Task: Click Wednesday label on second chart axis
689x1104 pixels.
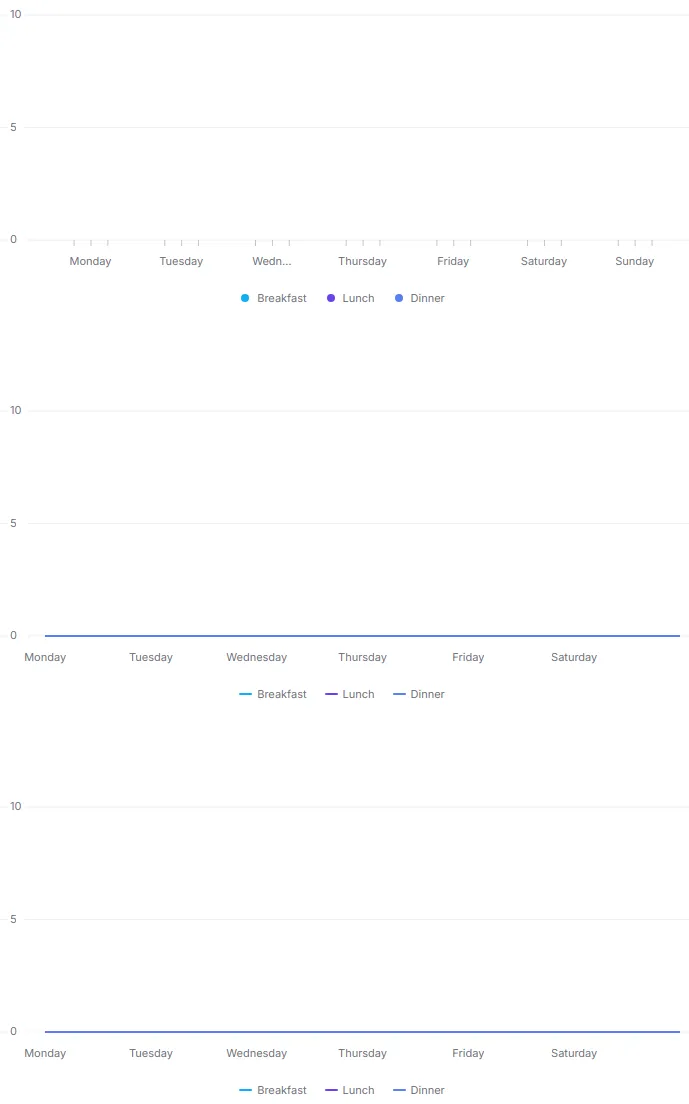Action: (257, 657)
